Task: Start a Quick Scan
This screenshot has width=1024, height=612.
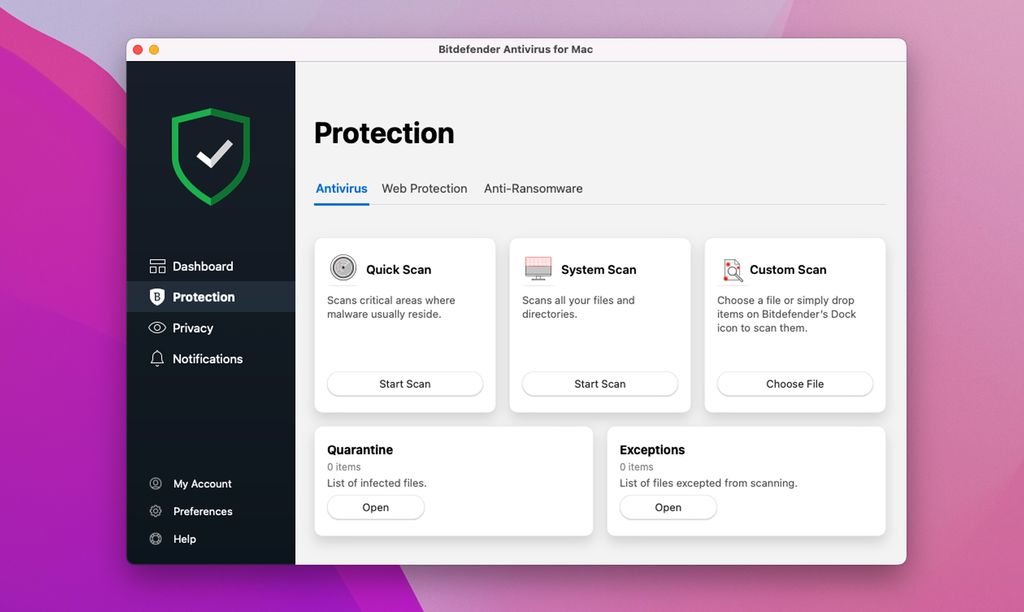Action: [405, 384]
